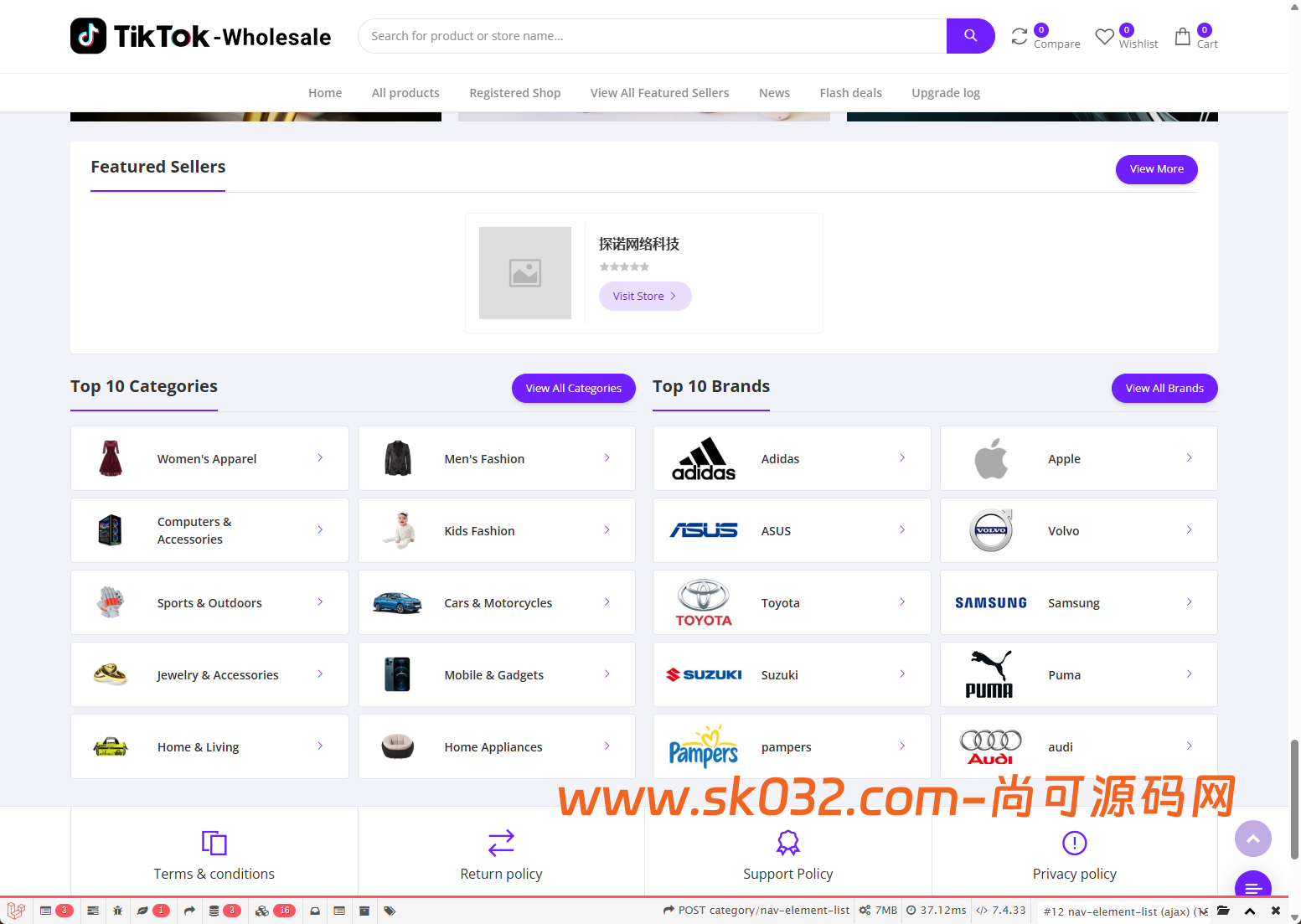Open debugbar Route arrow icon
This screenshot has width=1301, height=924.
point(190,911)
